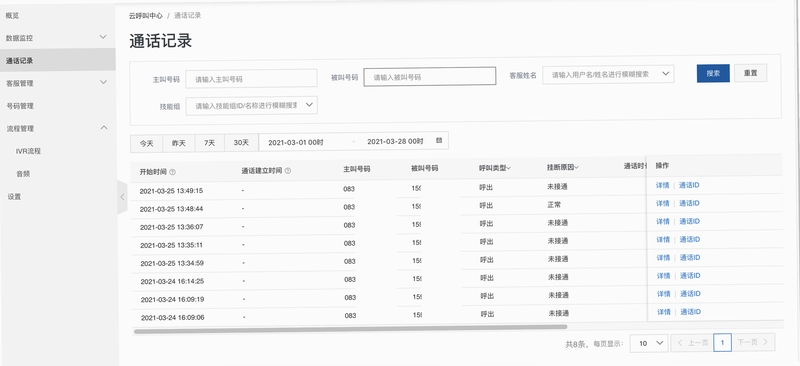Click 通话ID for the 16:09:19 call
800x366 pixels.
(690, 294)
